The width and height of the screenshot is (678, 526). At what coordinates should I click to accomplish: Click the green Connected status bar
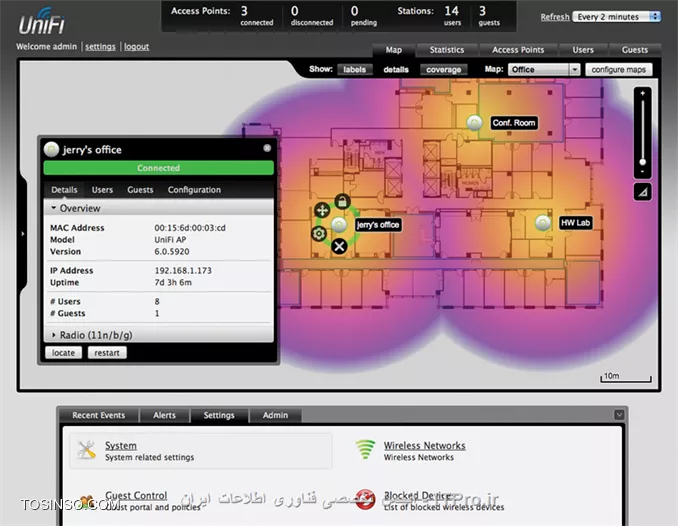click(159, 168)
